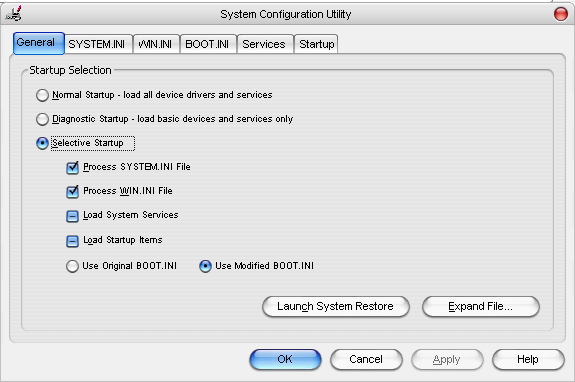Select the Selective Startup radio button
This screenshot has width=575, height=382.
(x=42, y=143)
